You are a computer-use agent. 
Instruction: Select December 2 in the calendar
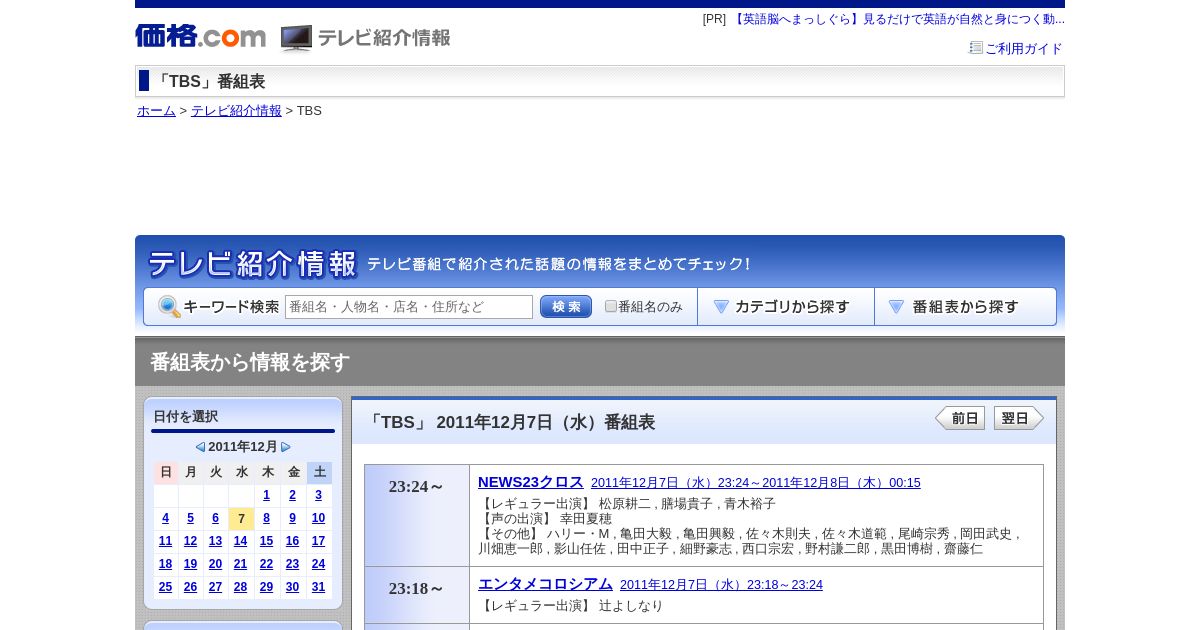292,495
